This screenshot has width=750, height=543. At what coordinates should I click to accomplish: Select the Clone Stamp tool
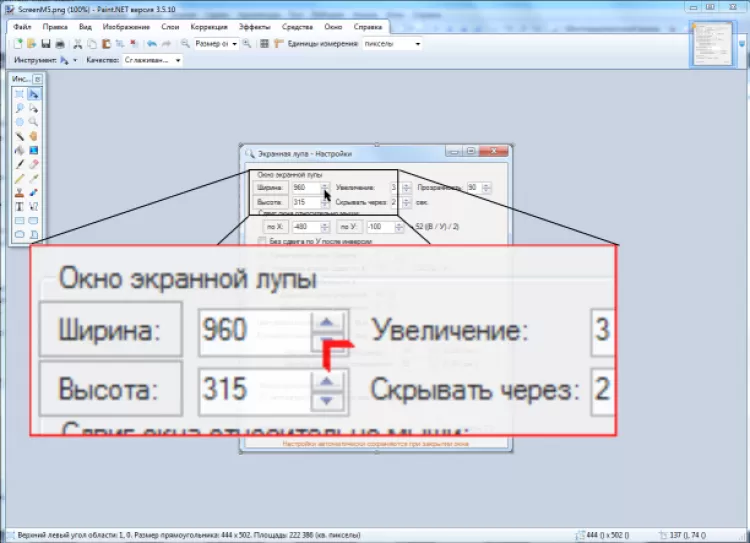(19, 191)
